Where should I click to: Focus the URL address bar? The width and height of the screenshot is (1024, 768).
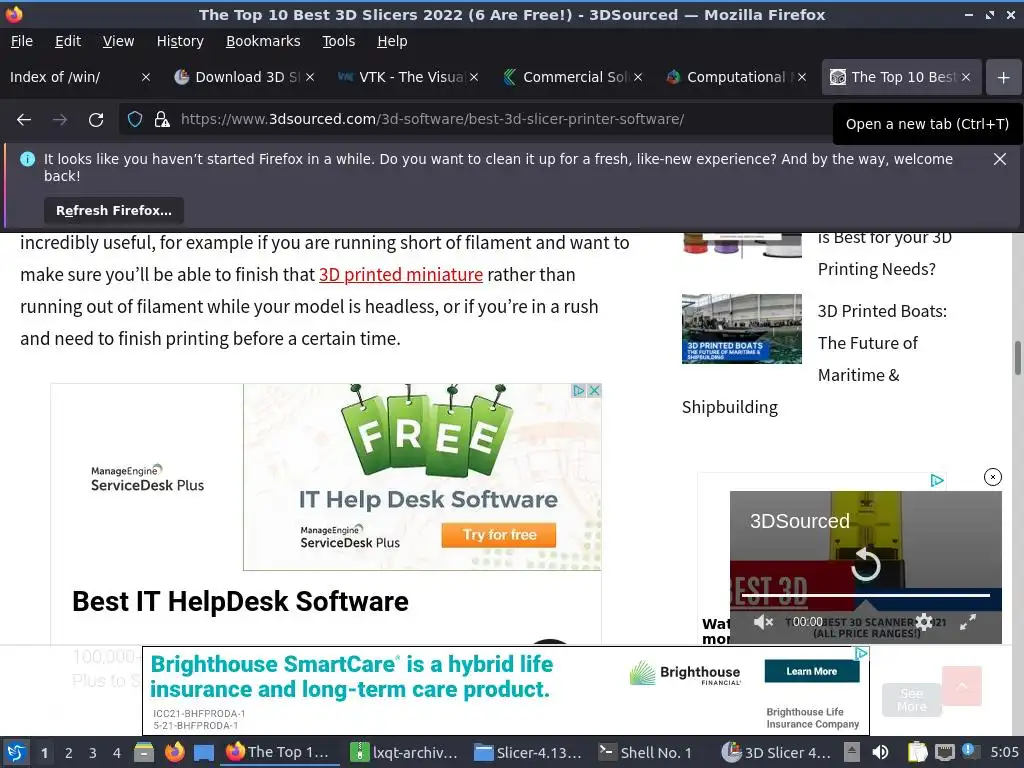432,120
